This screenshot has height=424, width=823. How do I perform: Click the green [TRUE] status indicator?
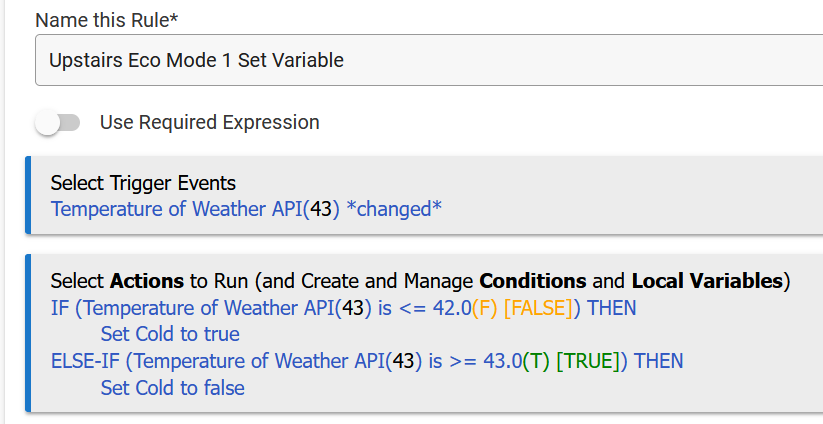coord(590,360)
